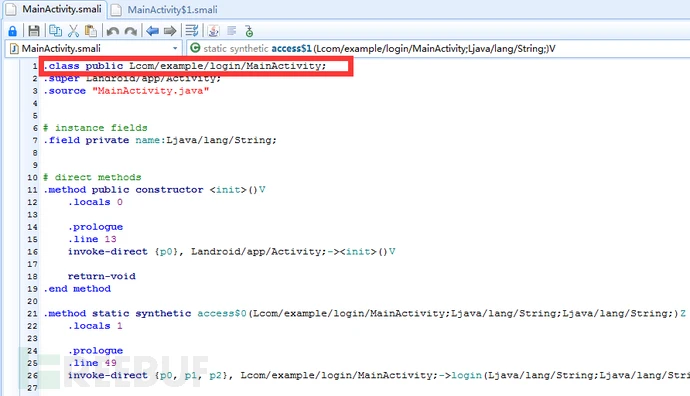
Task: Click the '.line 13' directive
Action: click(92, 239)
